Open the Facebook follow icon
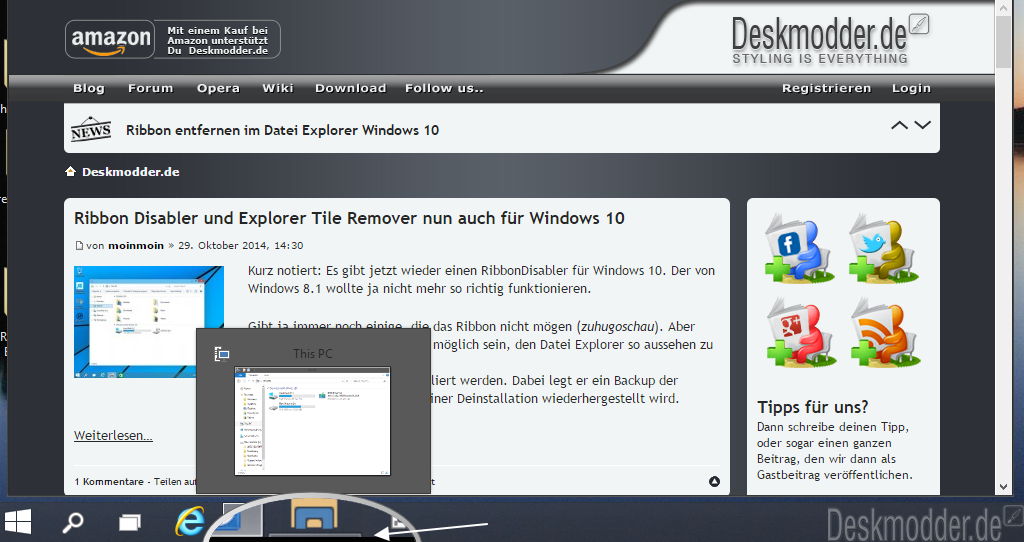The height and width of the screenshot is (542, 1024). (x=799, y=248)
